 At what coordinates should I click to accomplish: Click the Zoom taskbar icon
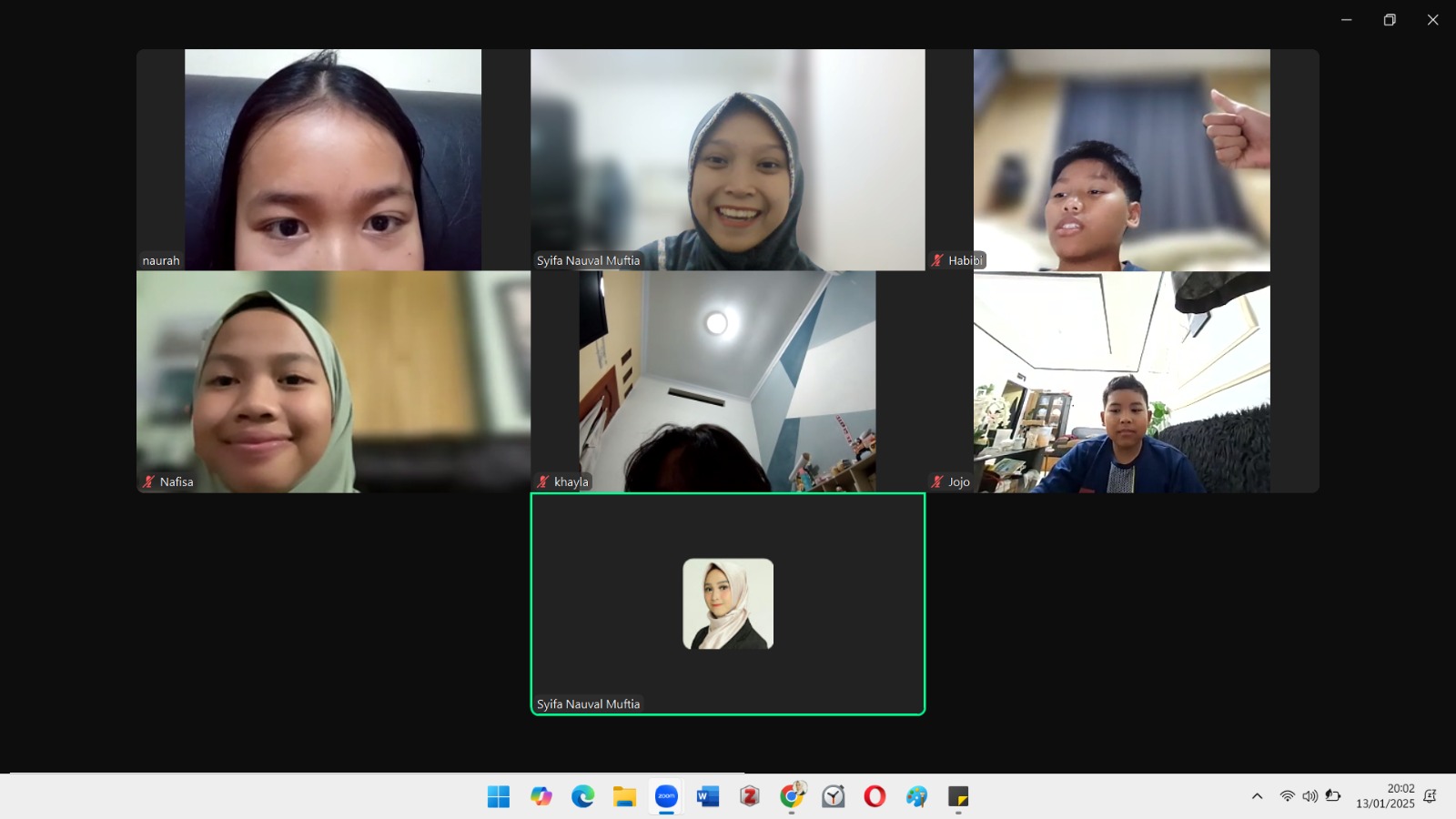pos(666,797)
